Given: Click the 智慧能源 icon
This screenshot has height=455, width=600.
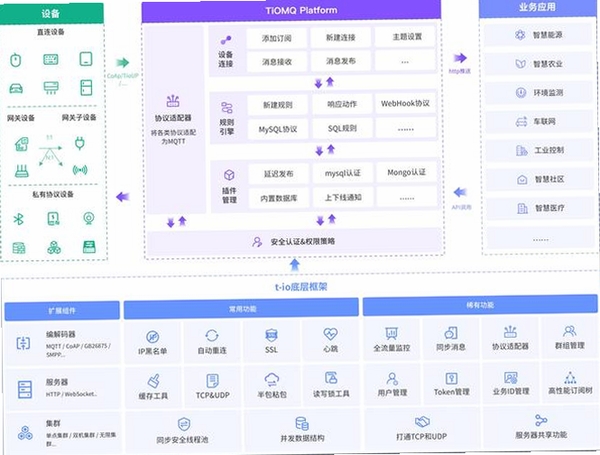Looking at the screenshot, I should coord(520,35).
